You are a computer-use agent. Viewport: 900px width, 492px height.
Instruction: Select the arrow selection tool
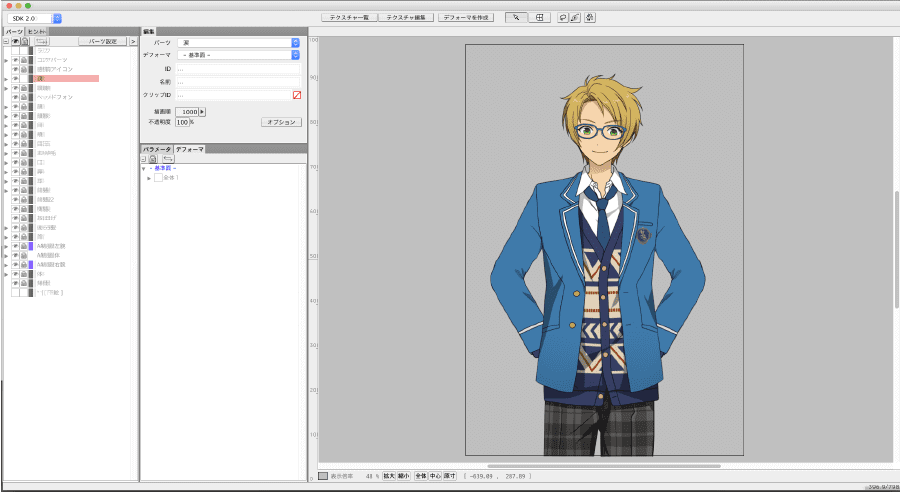pos(516,18)
